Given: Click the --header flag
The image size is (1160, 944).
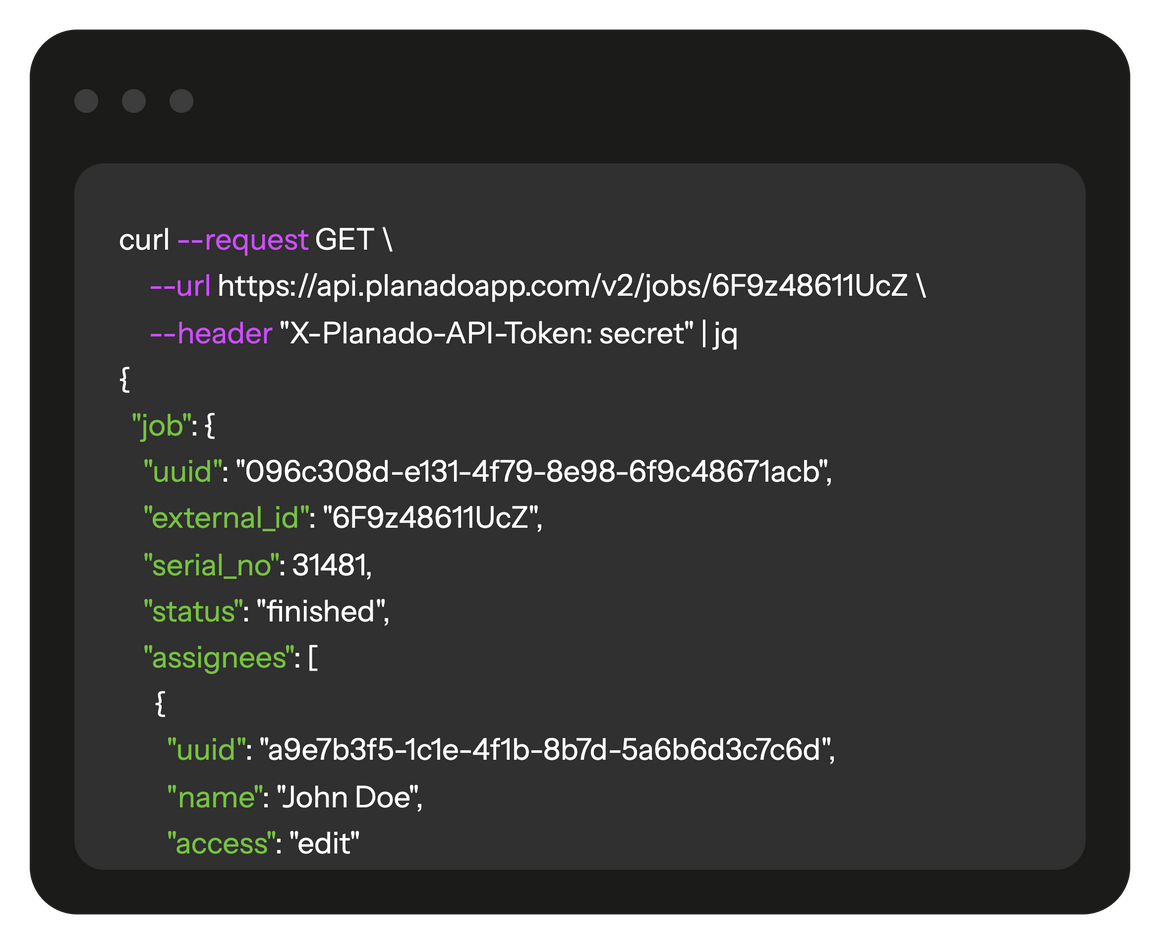Looking at the screenshot, I should click(x=211, y=333).
